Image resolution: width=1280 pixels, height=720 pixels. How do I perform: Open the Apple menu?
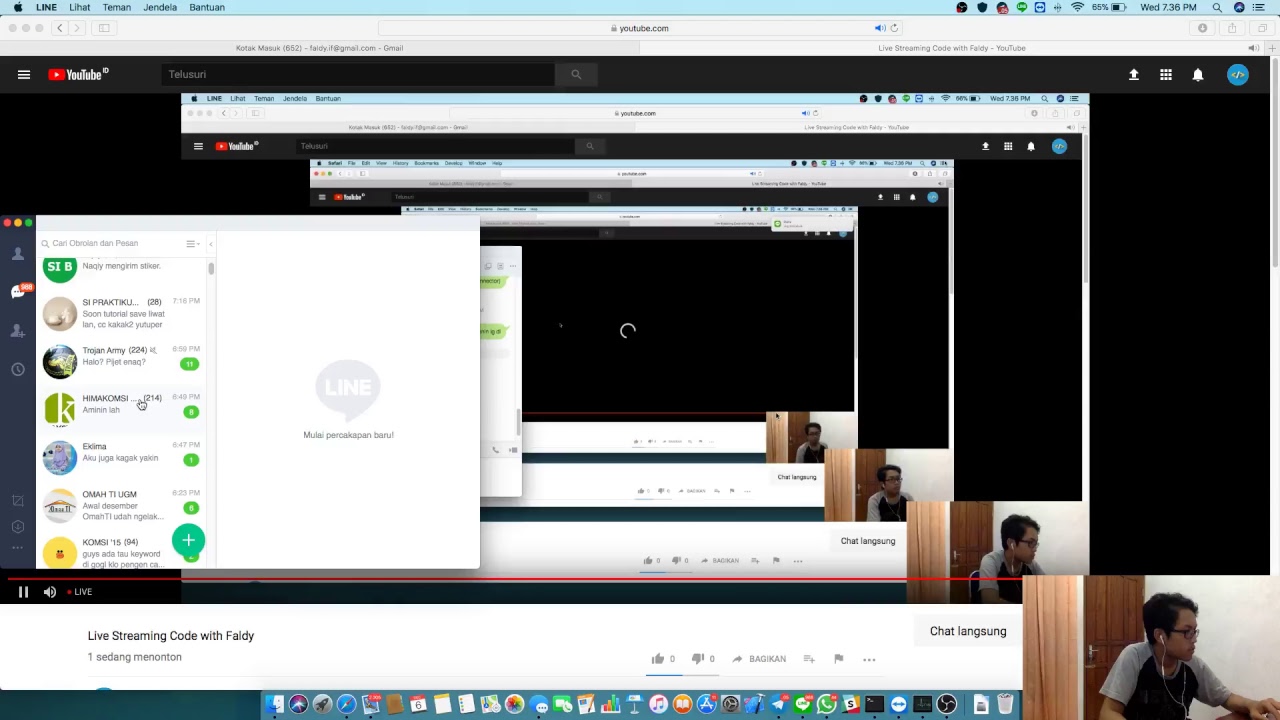coord(17,7)
